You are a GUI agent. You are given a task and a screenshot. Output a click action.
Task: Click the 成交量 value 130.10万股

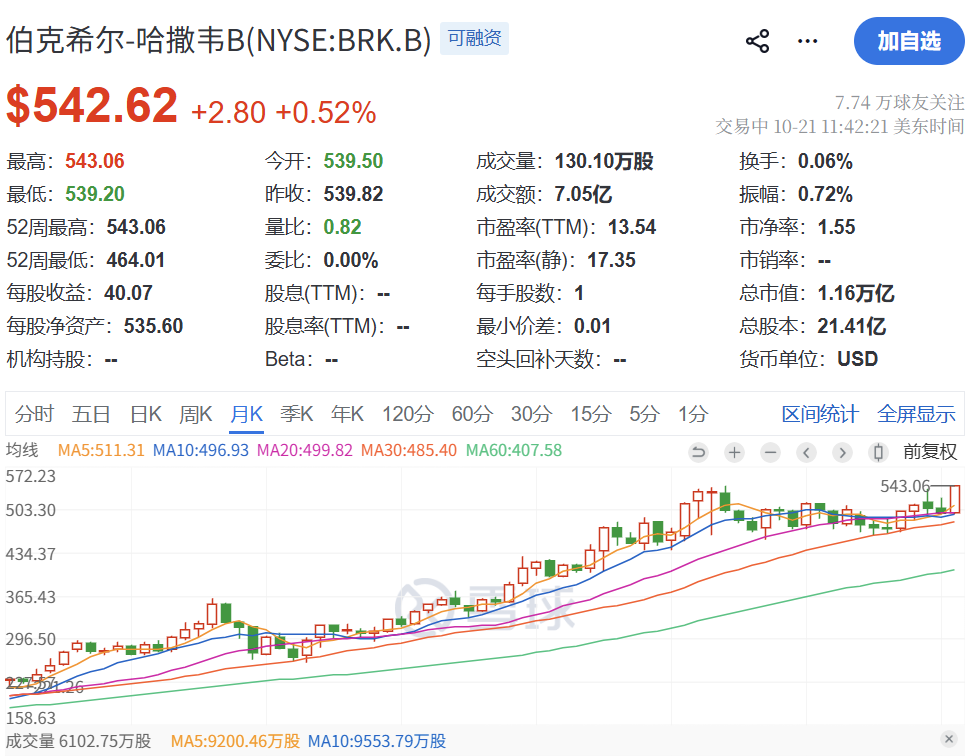tap(604, 162)
